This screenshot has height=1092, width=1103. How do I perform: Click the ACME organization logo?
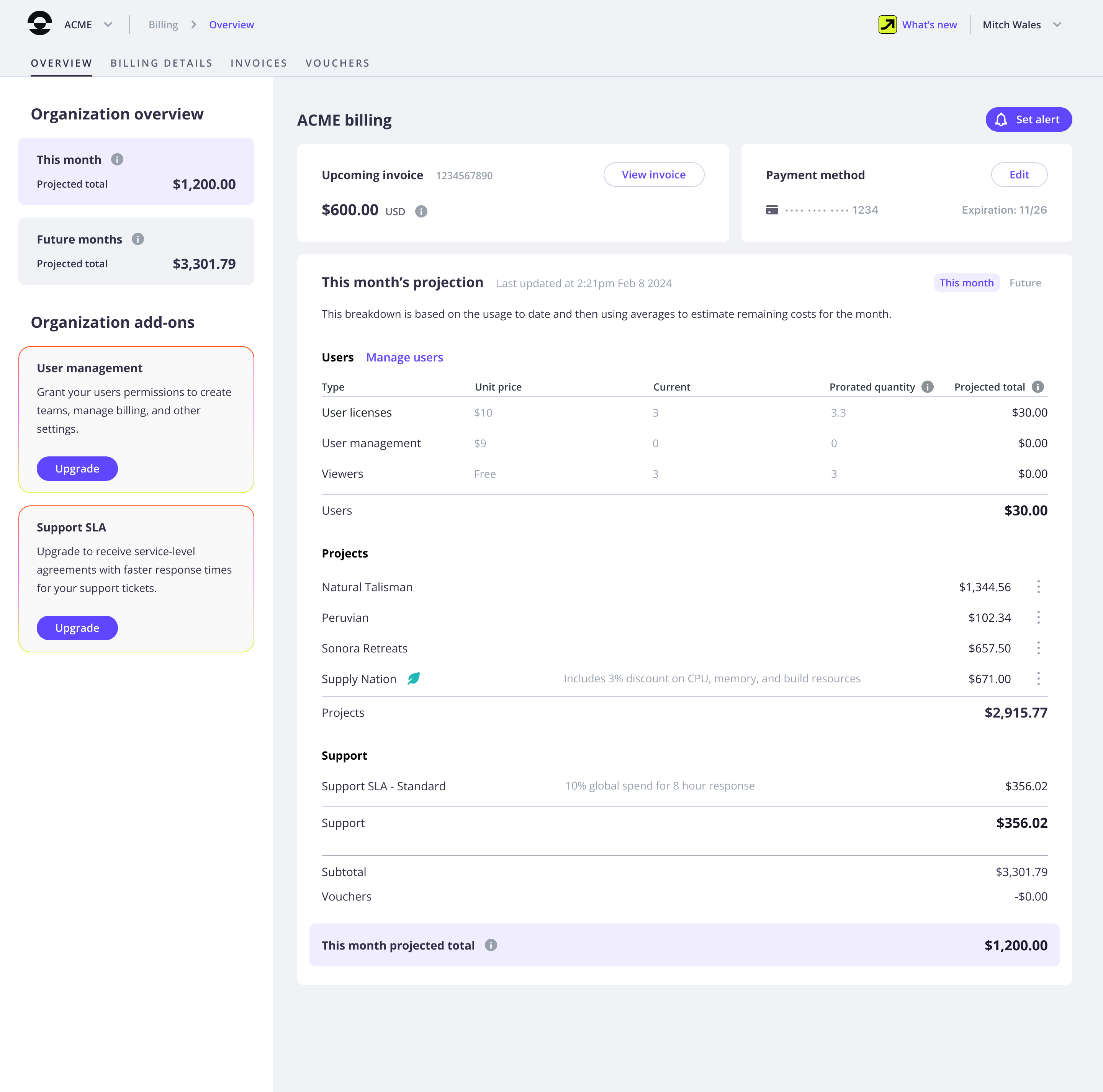(x=39, y=24)
